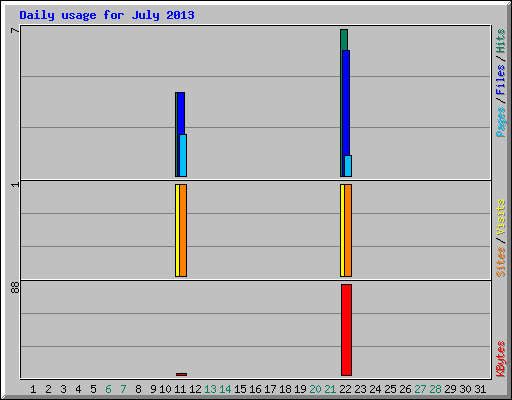512x400 pixels.
Task: Click the small red KBytes bar for day 11
Action: pos(181,374)
